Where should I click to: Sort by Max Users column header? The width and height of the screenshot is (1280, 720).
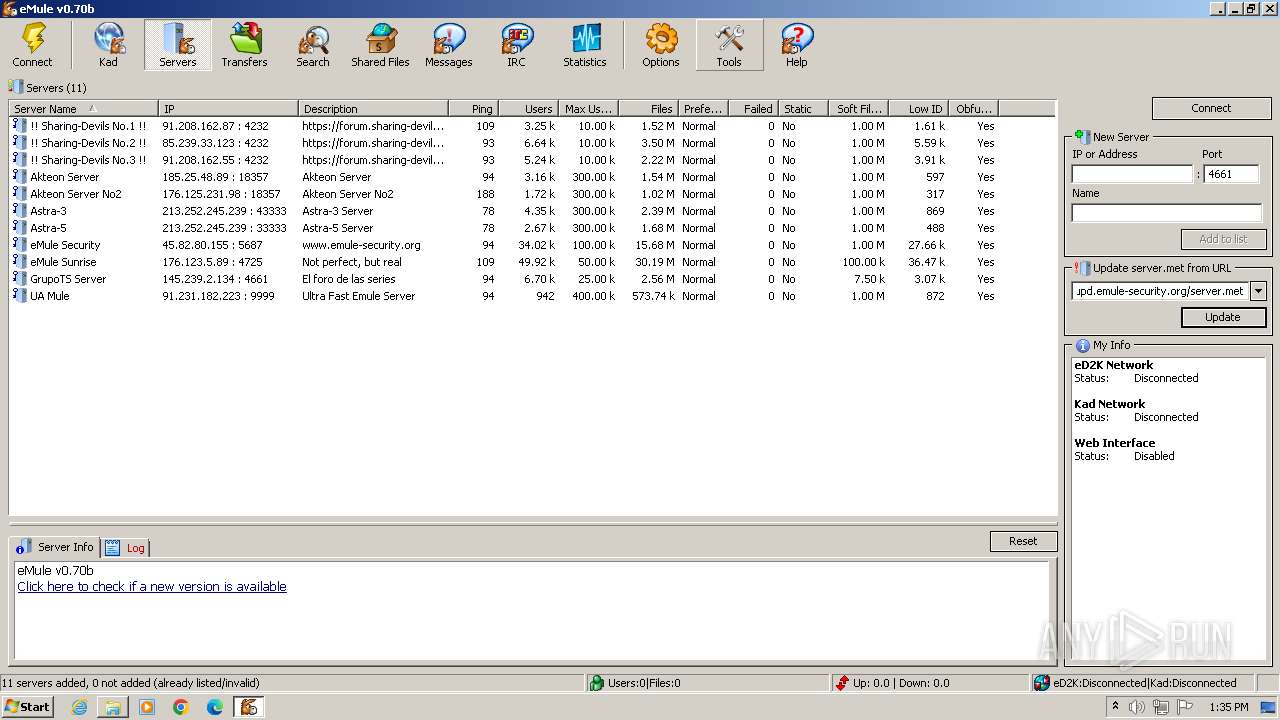coord(588,108)
